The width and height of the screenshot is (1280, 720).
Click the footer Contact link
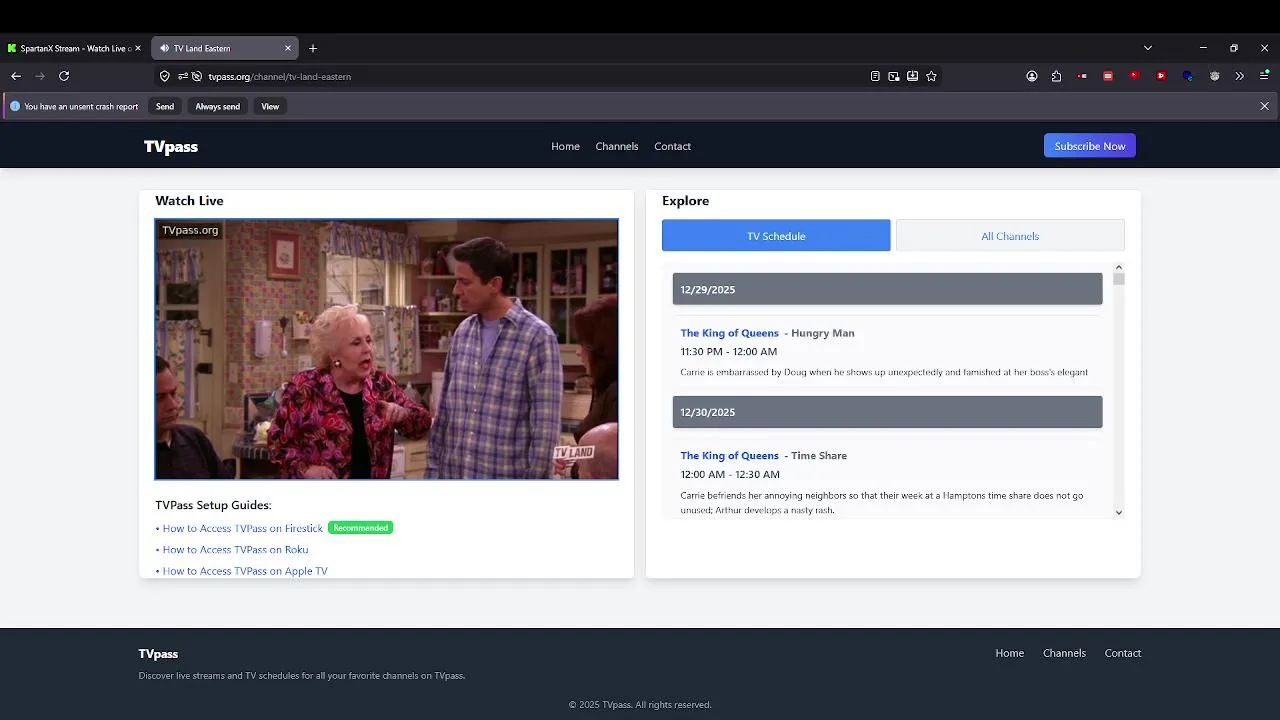click(1123, 653)
